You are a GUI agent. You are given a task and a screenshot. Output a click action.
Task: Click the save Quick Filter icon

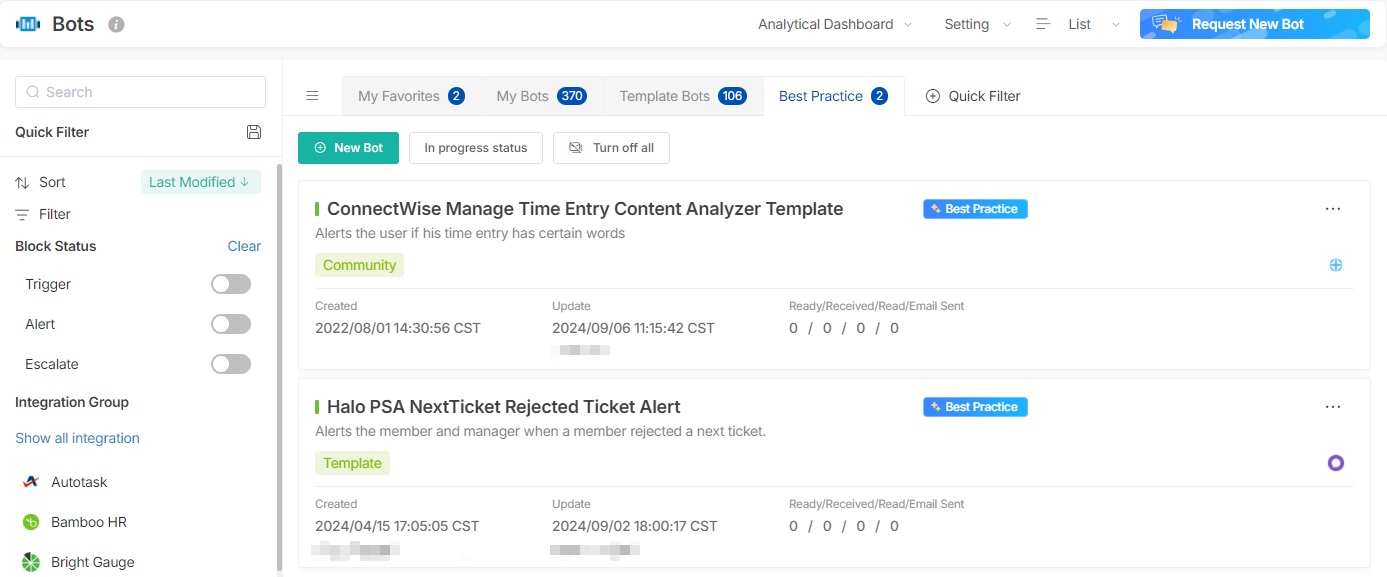click(254, 132)
